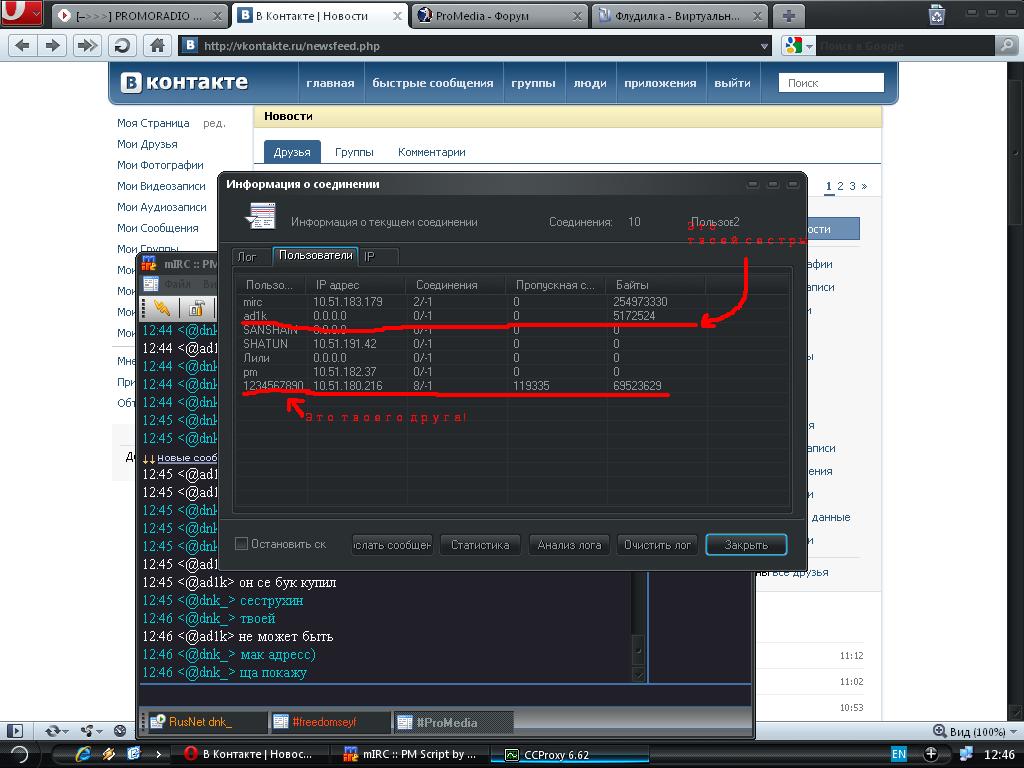Reload the current page
Image resolution: width=1024 pixels, height=768 pixels.
click(x=121, y=45)
